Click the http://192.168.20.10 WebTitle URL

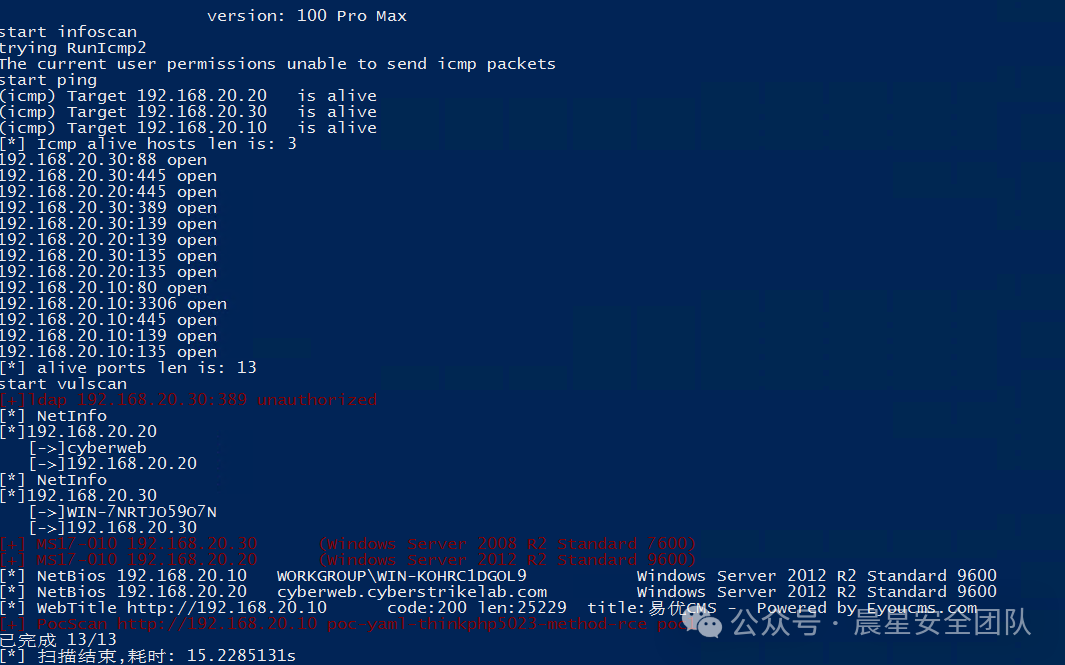coord(227,608)
